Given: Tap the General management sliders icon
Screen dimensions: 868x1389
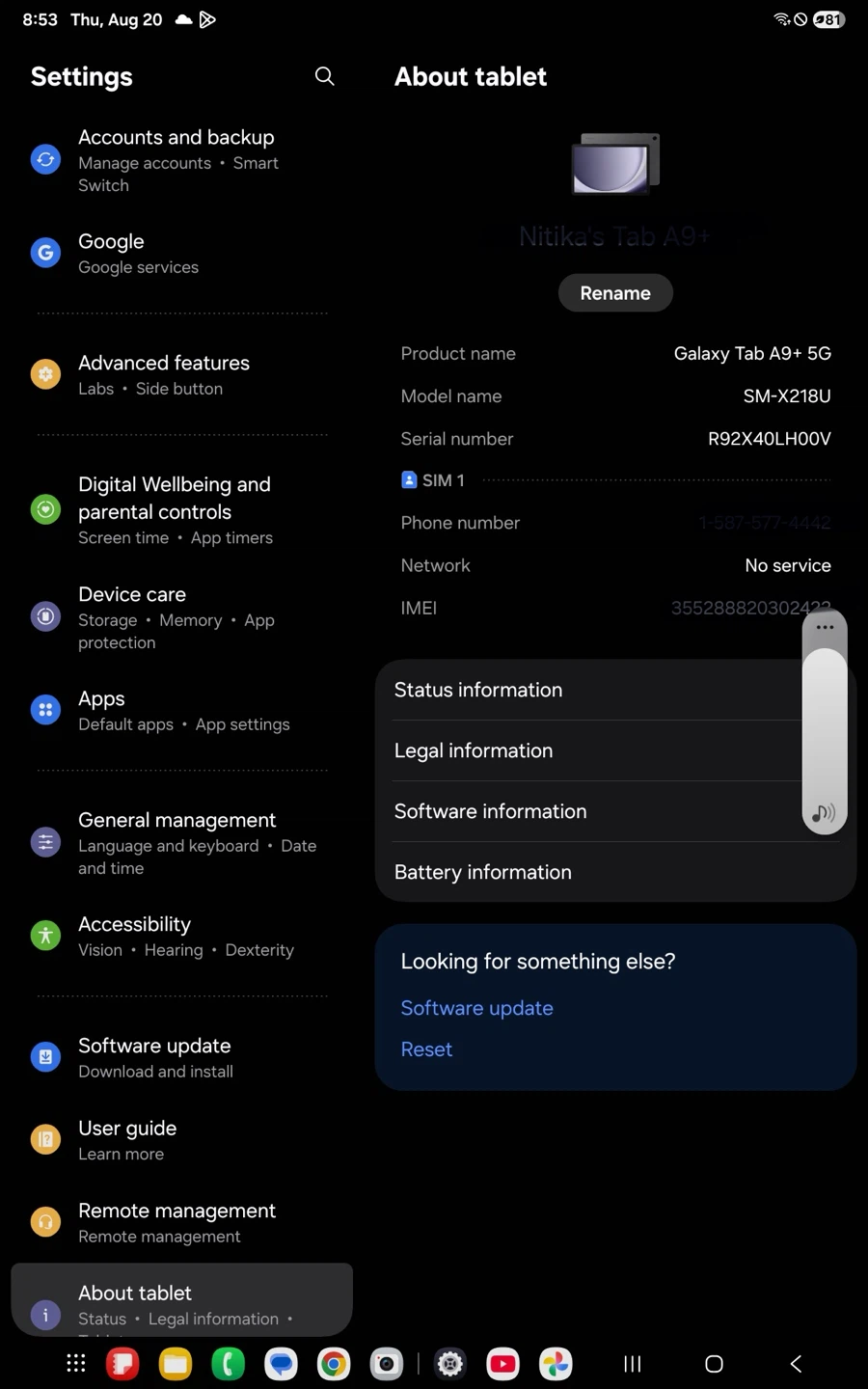Looking at the screenshot, I should 45,842.
